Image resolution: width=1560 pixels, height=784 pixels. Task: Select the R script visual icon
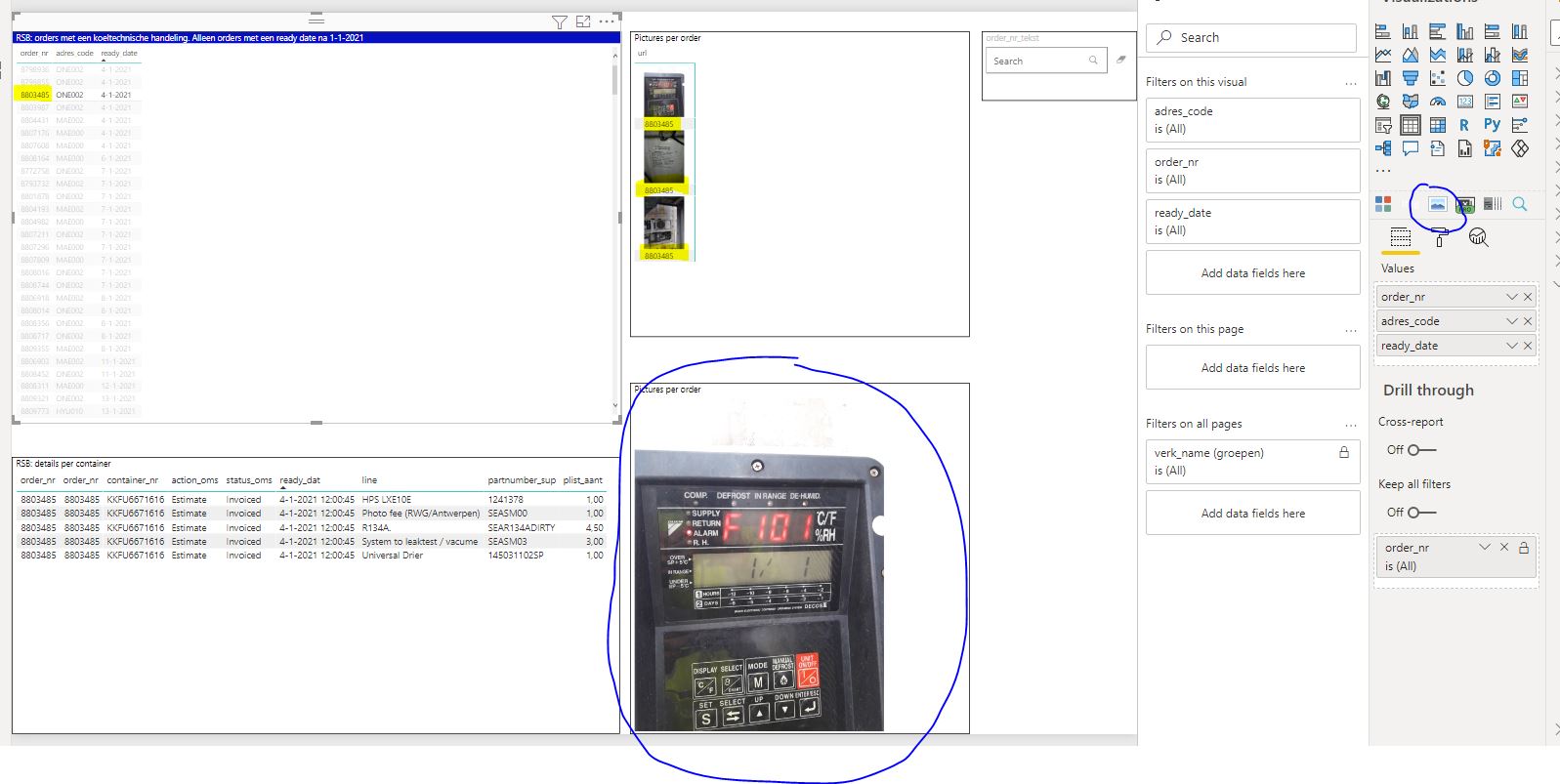pyautogui.click(x=1464, y=125)
